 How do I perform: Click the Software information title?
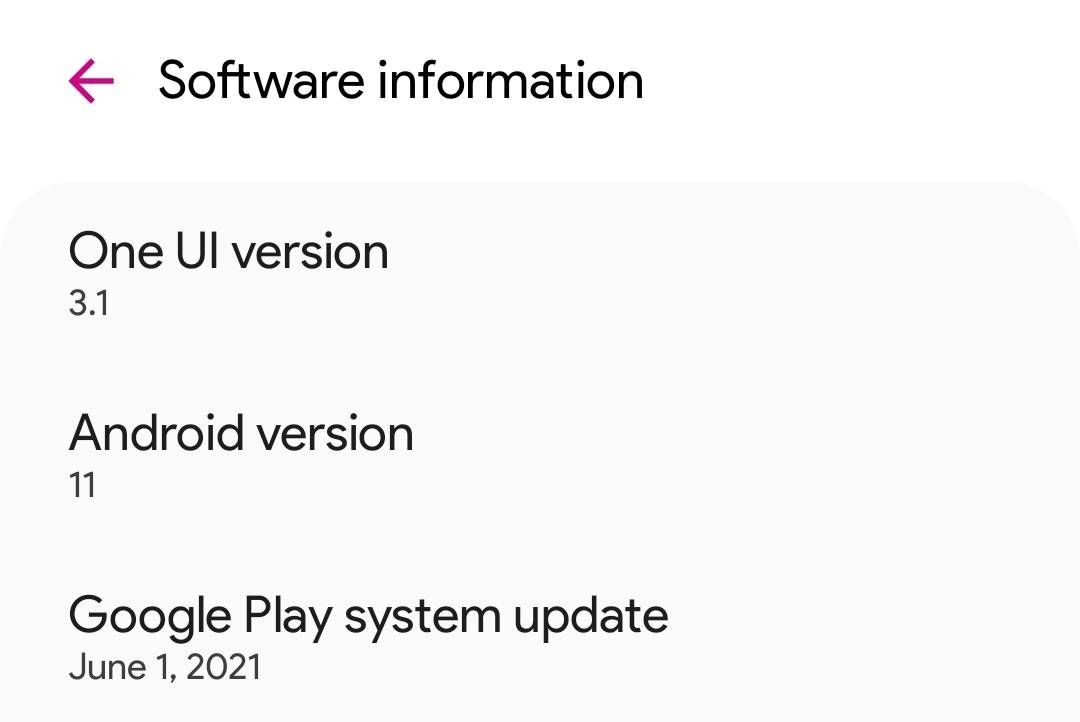pyautogui.click(x=400, y=80)
